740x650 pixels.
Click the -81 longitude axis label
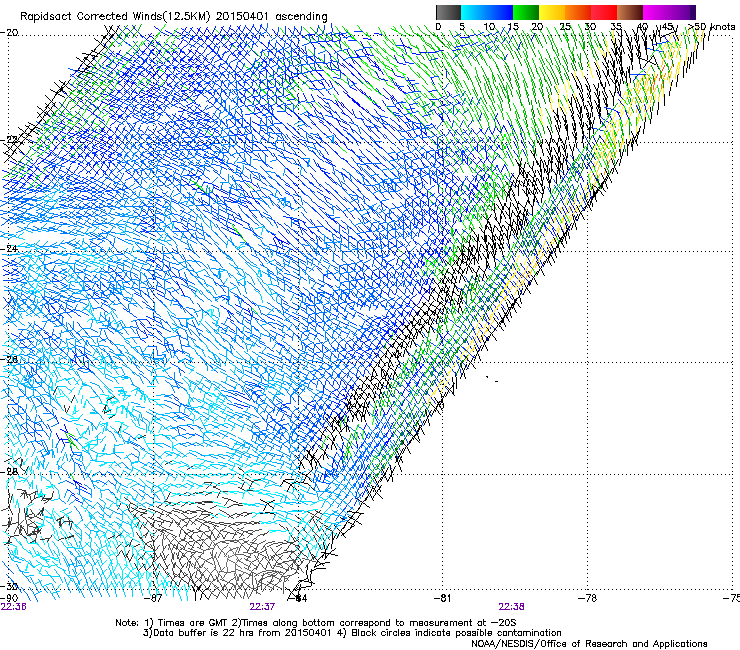click(442, 598)
